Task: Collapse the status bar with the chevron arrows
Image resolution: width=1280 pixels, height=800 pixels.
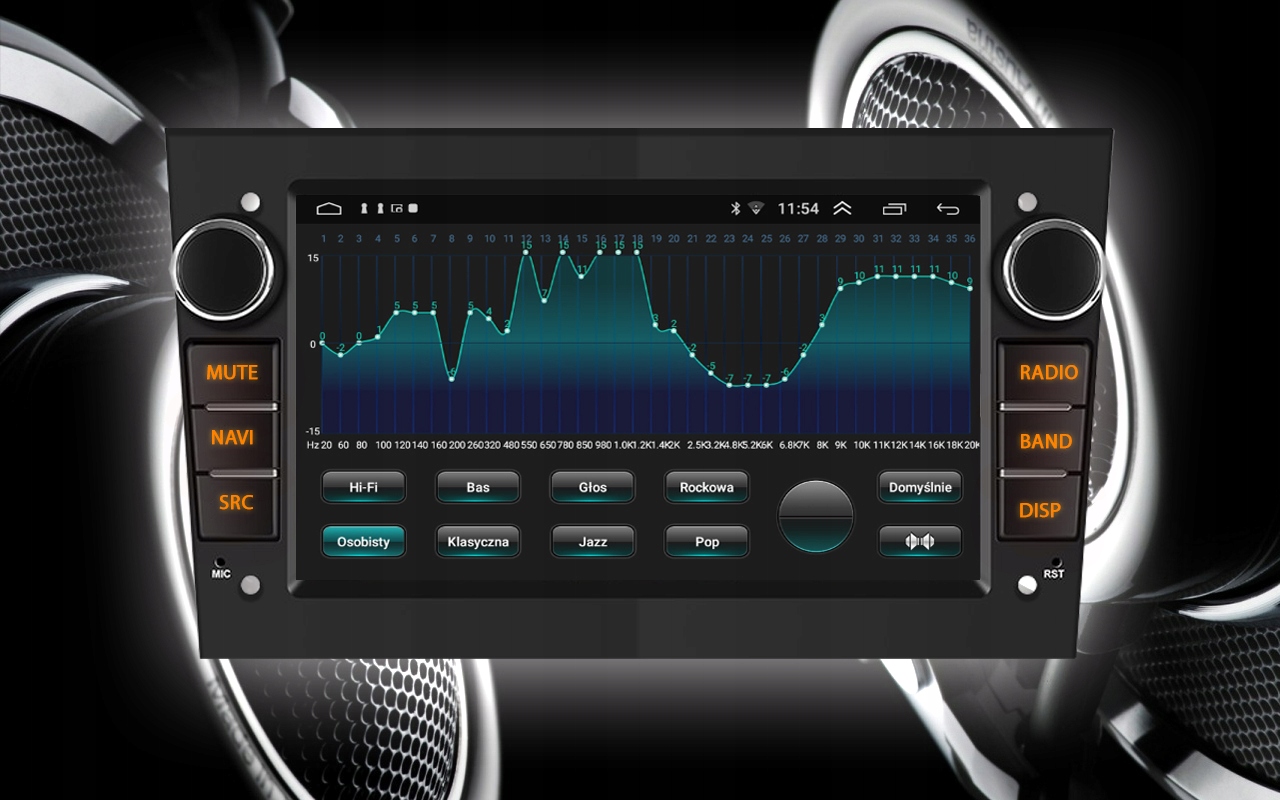Action: (843, 208)
